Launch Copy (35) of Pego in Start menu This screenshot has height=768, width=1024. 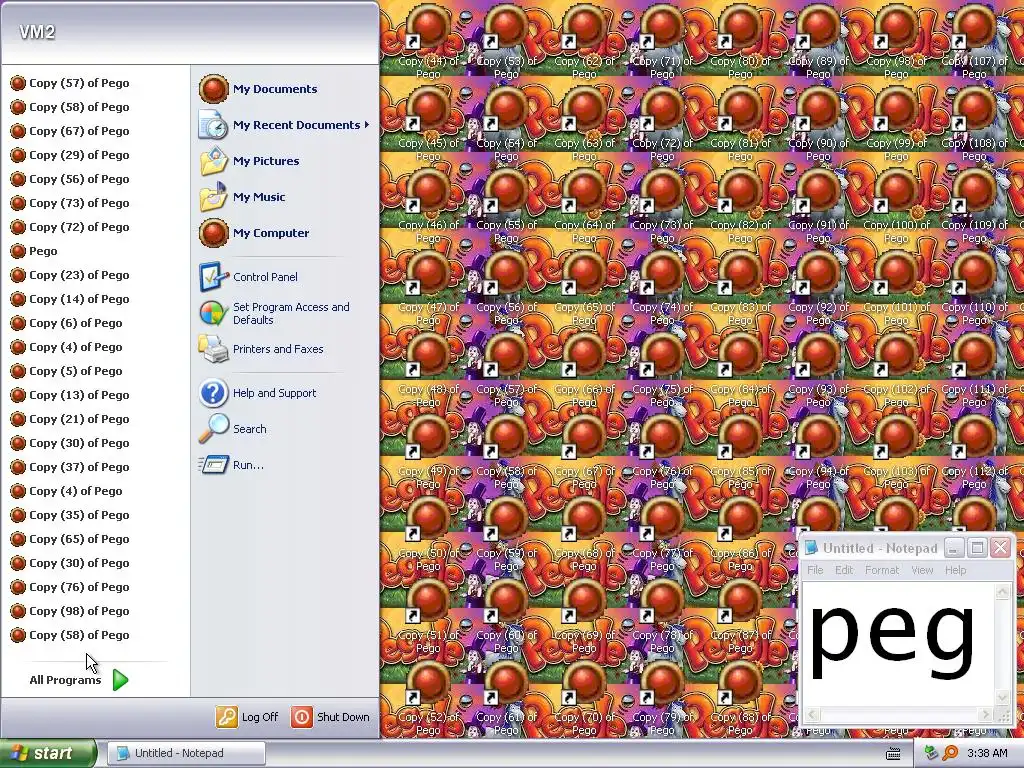70,515
